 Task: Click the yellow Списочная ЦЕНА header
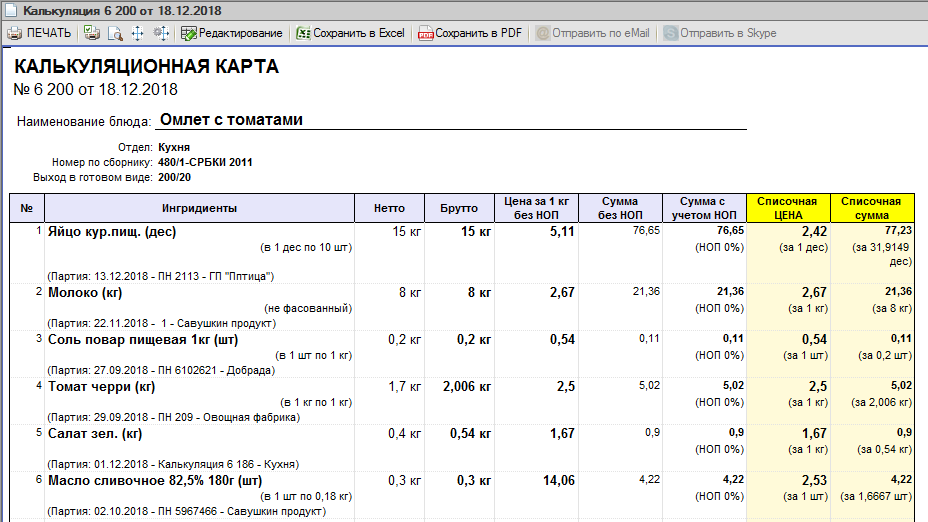pos(788,208)
